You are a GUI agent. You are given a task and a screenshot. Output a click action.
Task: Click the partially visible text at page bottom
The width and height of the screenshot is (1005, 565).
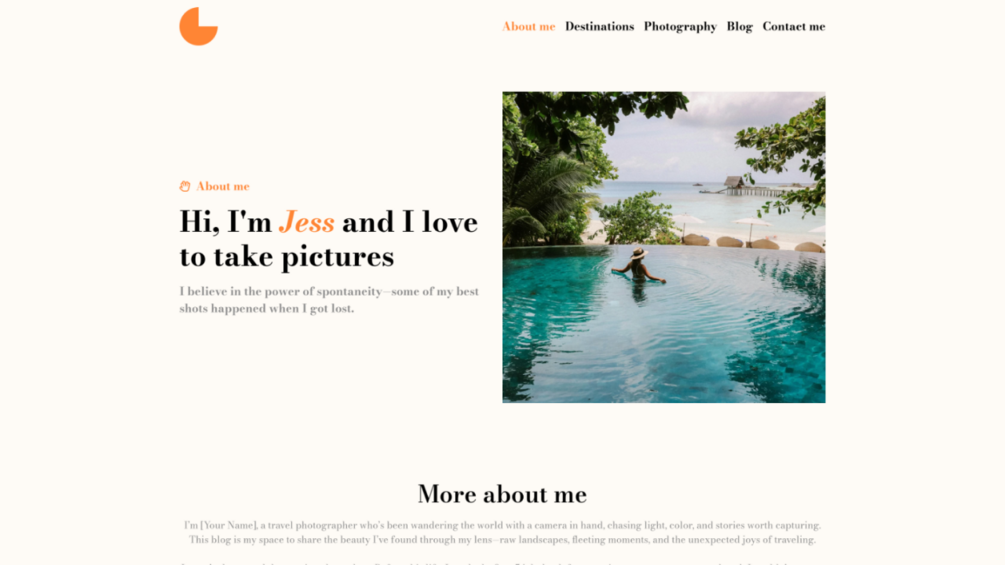[502, 563]
